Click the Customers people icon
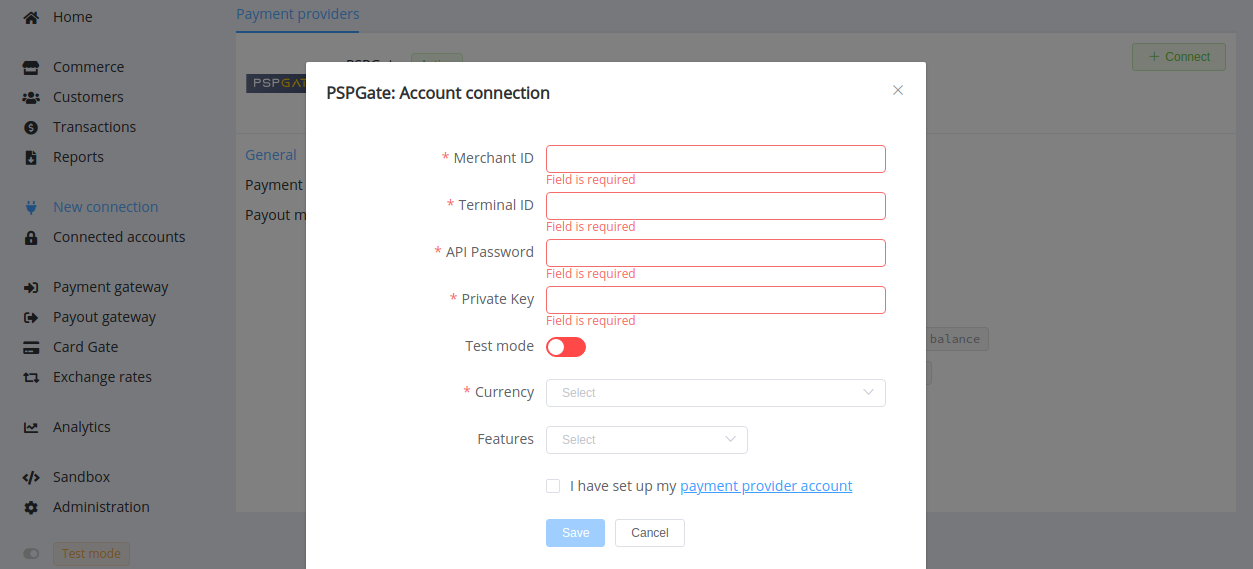Viewport: 1253px width, 569px height. point(31,97)
